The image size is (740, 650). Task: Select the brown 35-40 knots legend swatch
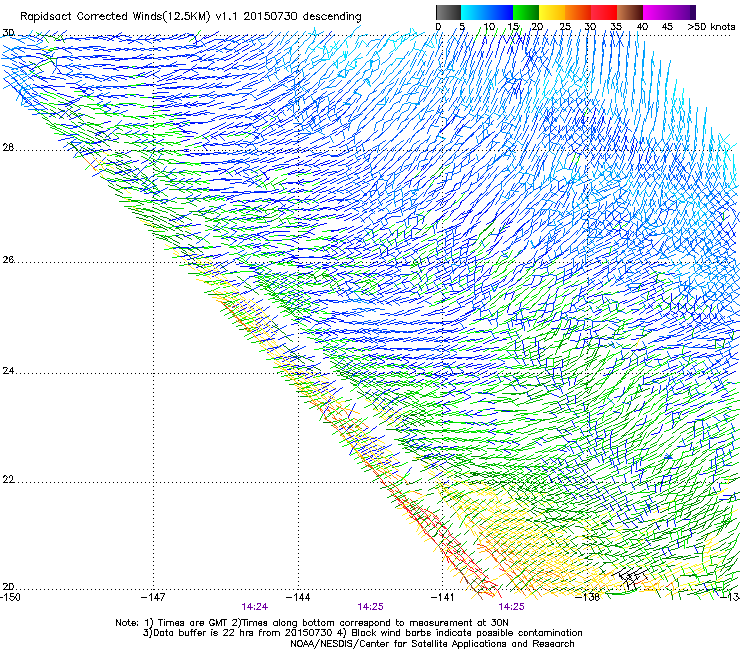(630, 12)
